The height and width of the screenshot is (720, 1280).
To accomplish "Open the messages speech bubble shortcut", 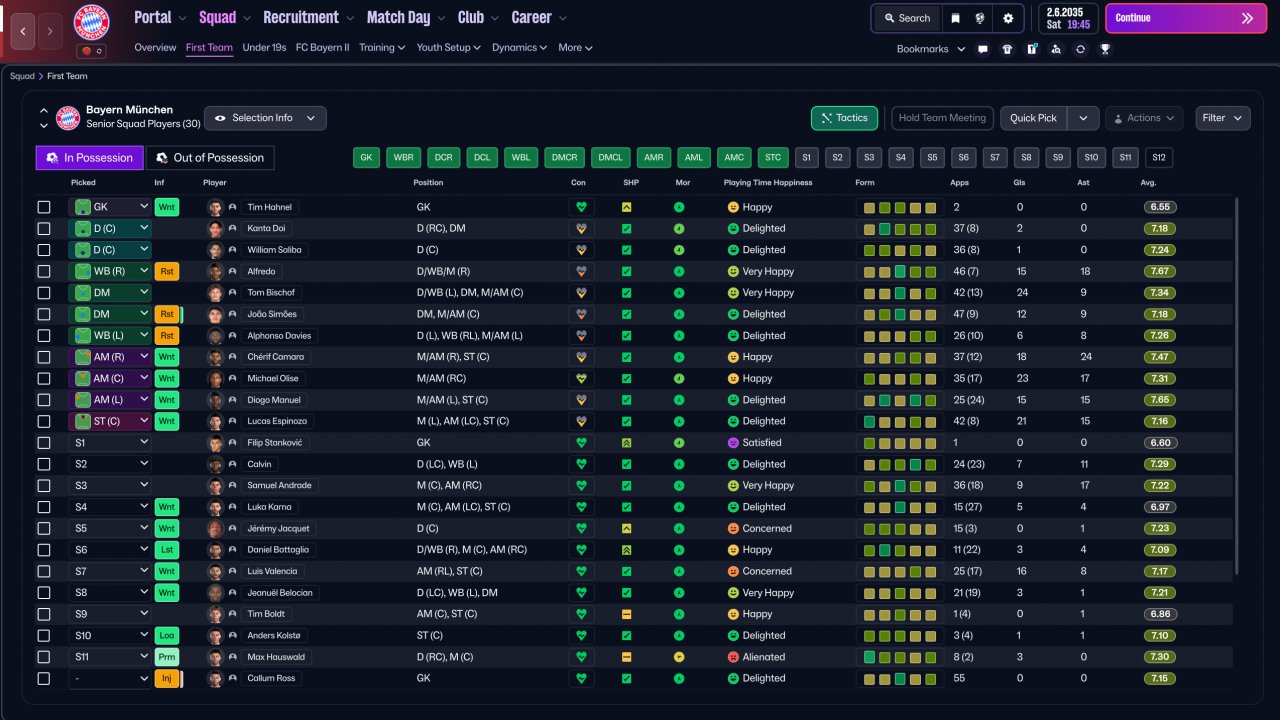I will coord(983,49).
